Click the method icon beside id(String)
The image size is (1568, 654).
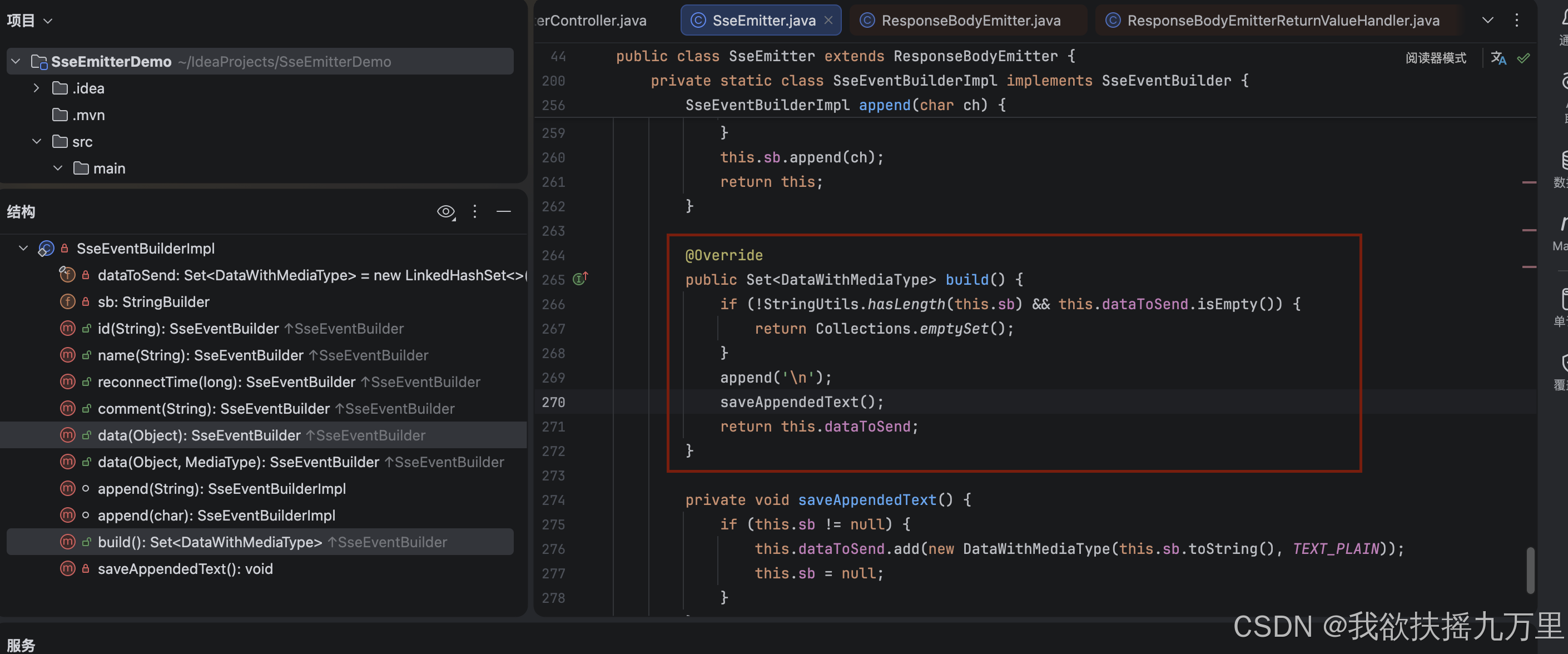pos(67,328)
